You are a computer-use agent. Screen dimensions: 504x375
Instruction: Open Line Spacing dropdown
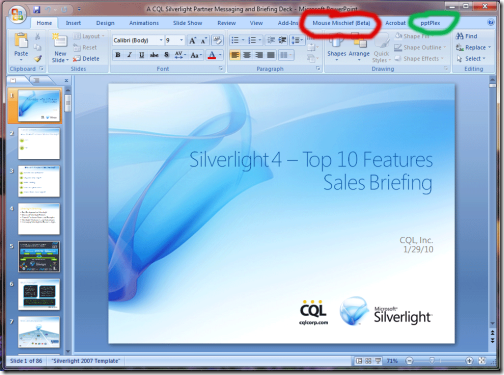click(297, 40)
